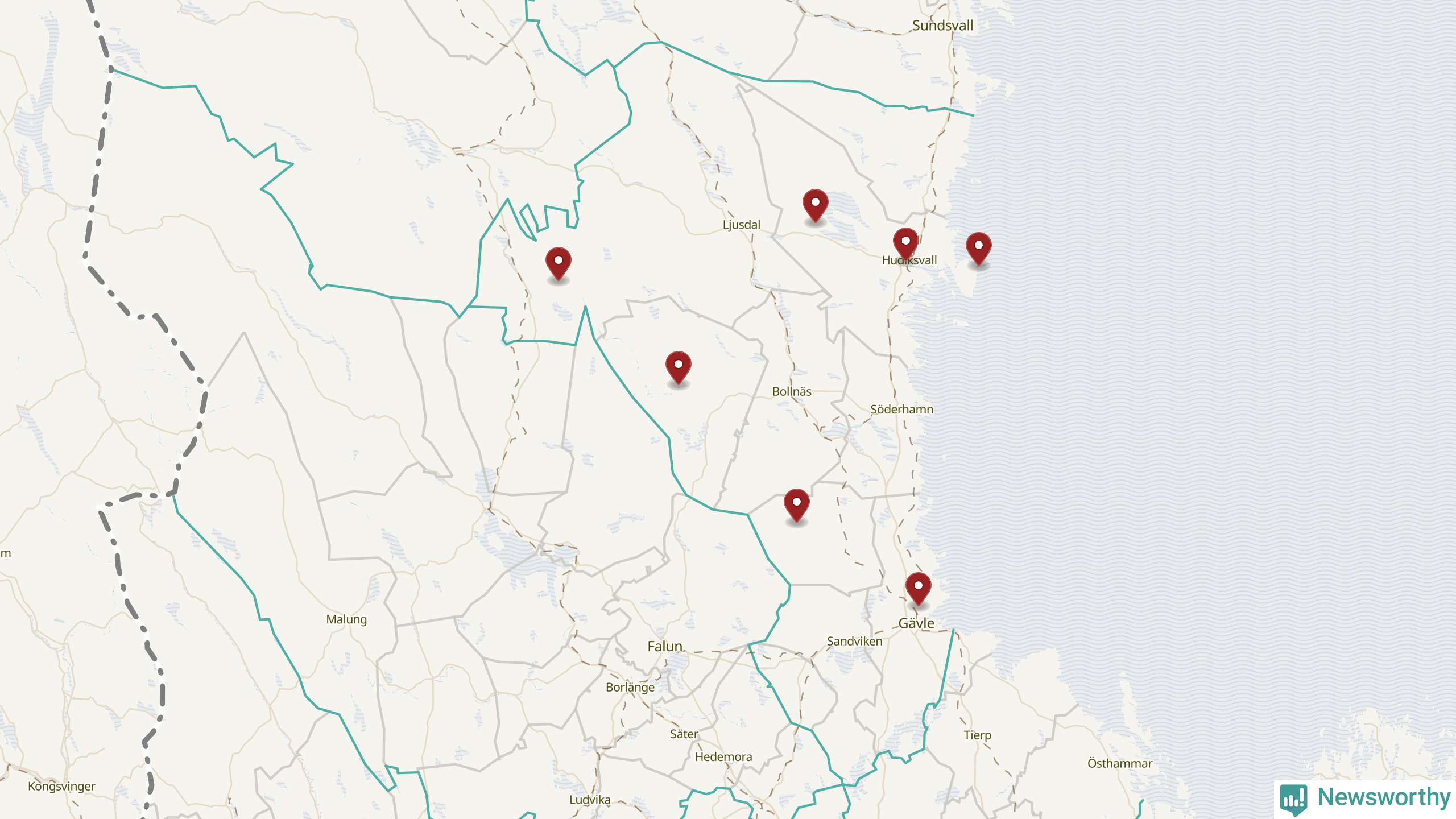Select the Östhammar town label
Image resolution: width=1456 pixels, height=819 pixels.
pyautogui.click(x=1119, y=763)
